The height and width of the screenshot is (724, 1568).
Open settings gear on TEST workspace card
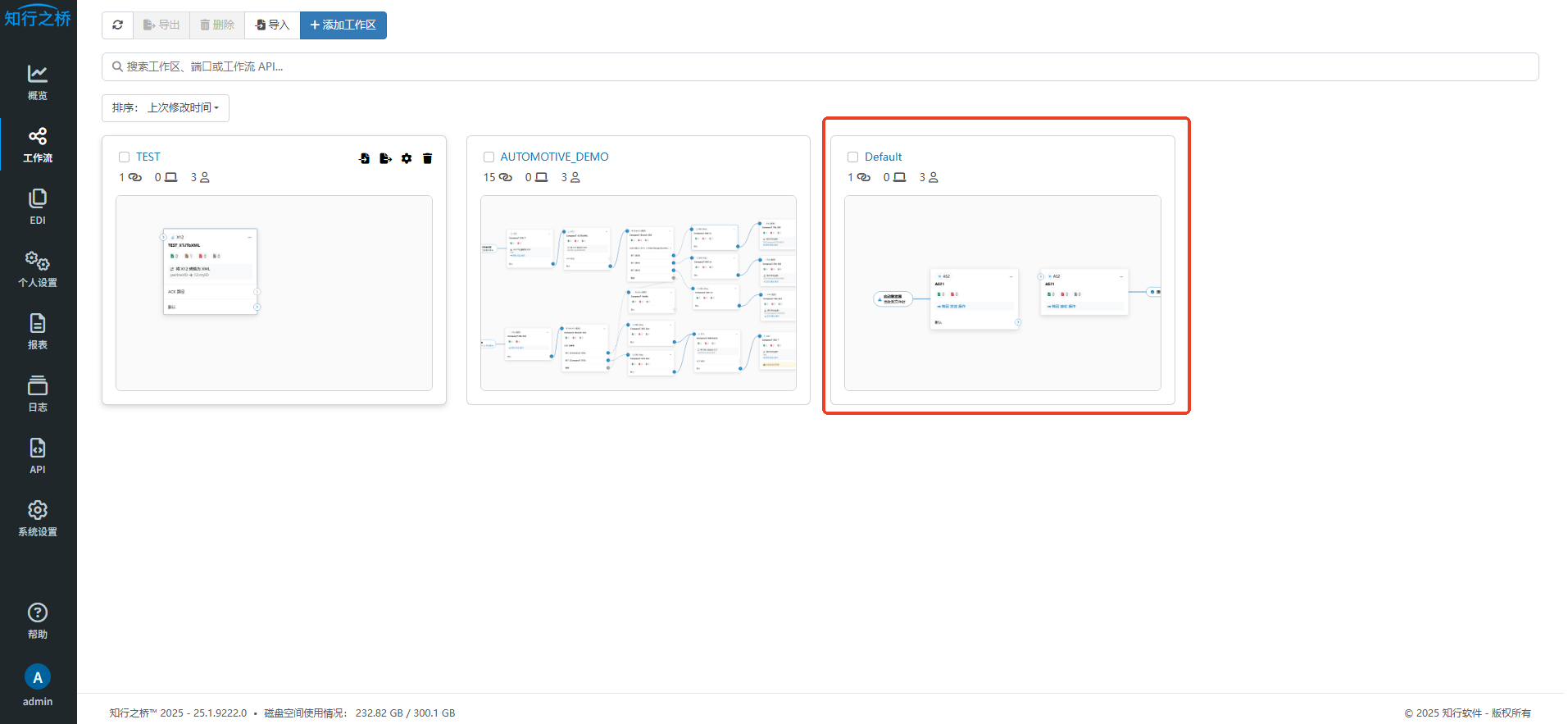[407, 158]
